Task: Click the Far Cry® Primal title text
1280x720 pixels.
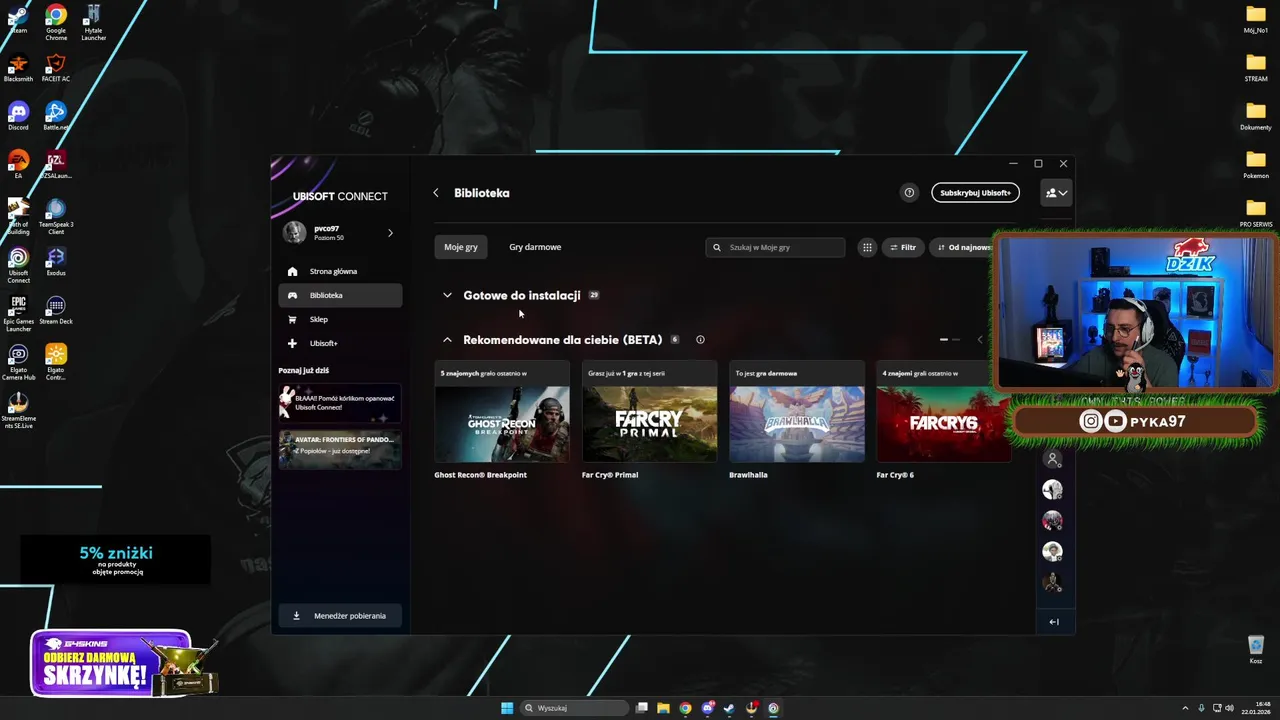Action: coord(610,475)
